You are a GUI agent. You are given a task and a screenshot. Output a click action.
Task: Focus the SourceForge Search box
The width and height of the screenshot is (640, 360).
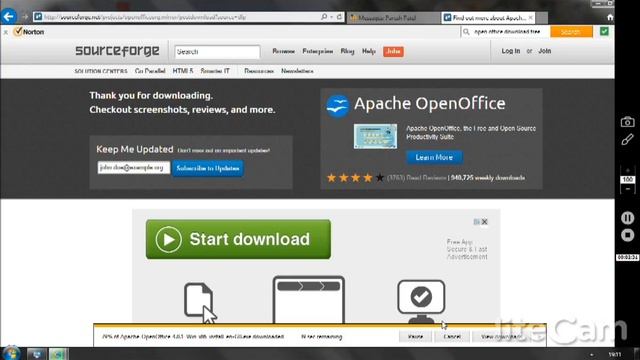217,52
